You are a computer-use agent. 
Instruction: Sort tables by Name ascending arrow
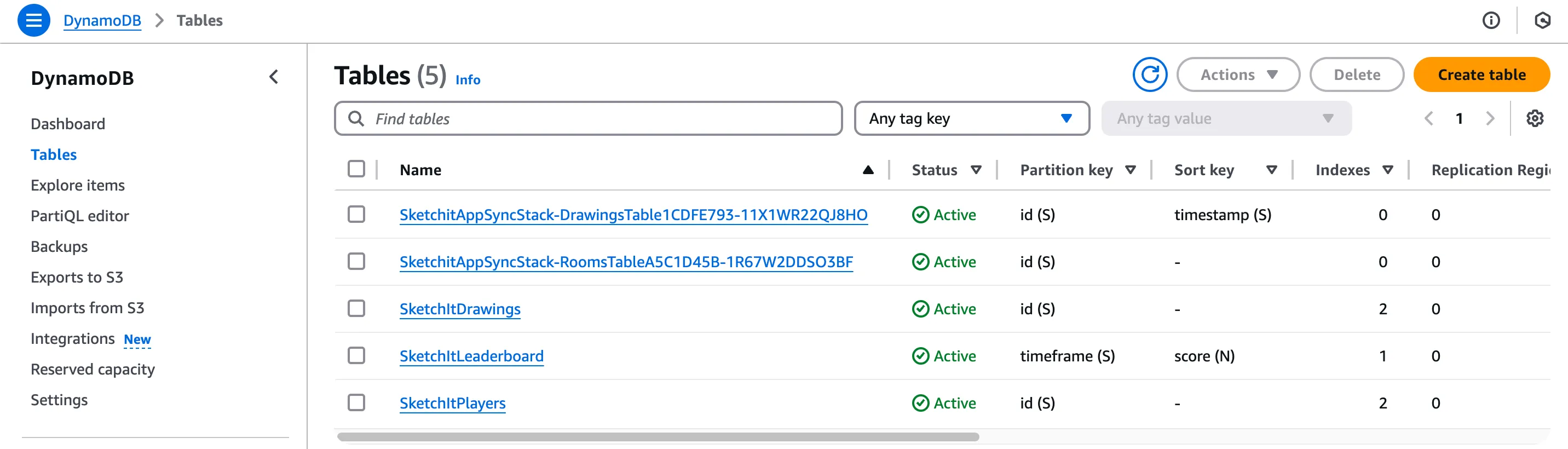(868, 170)
